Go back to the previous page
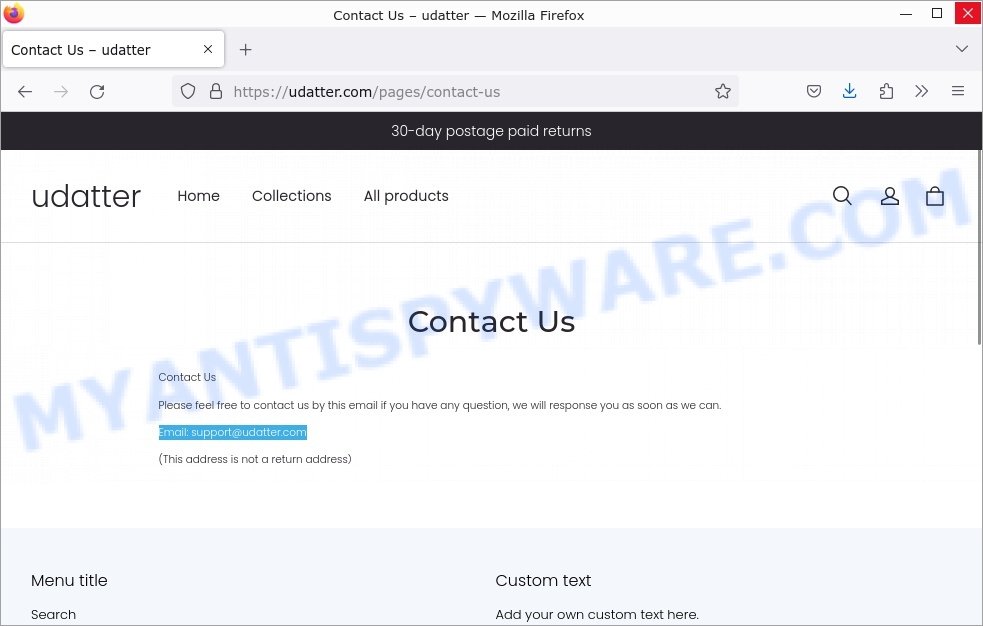Viewport: 983px width, 626px height. click(25, 92)
